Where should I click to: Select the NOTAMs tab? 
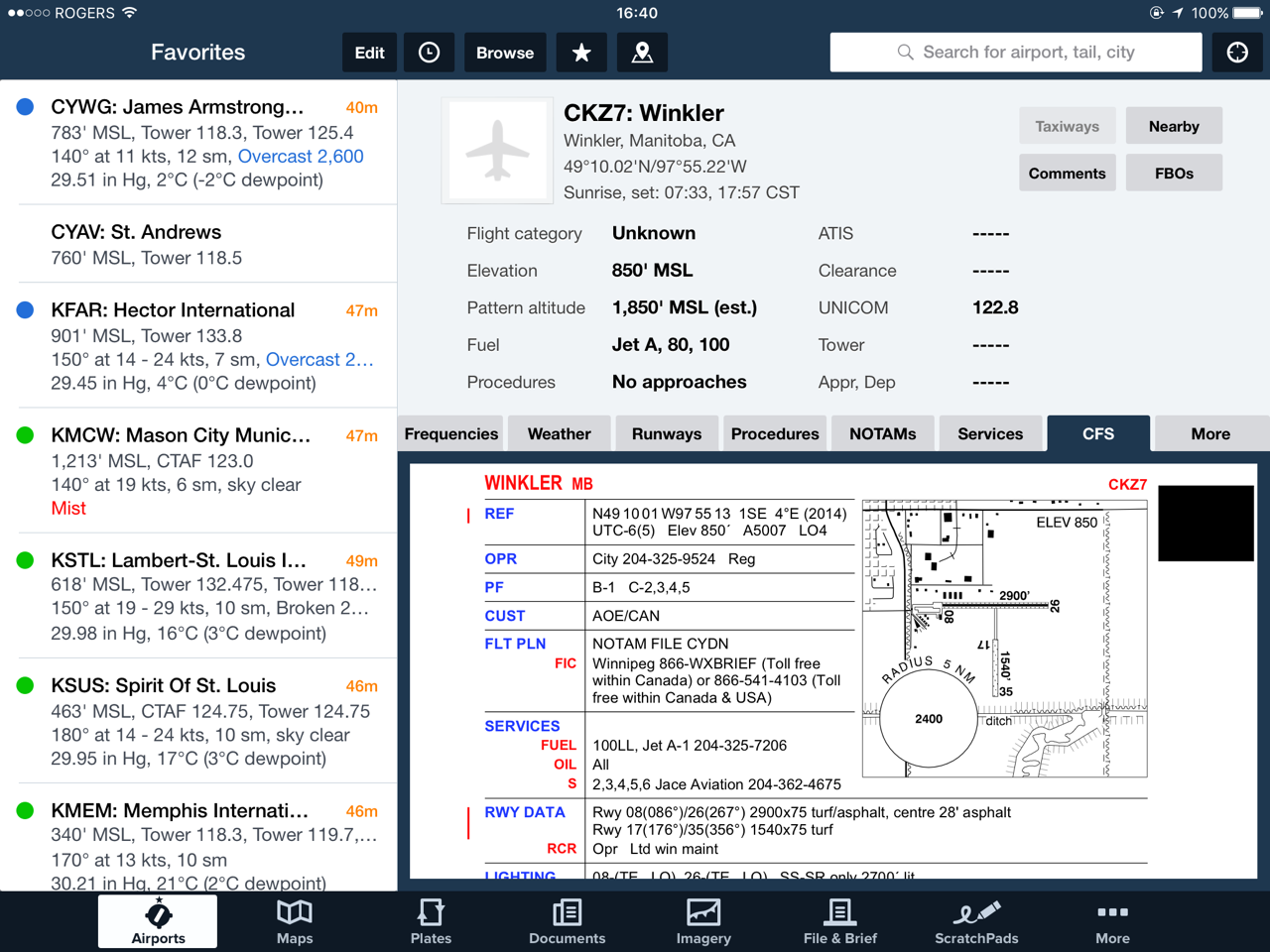point(882,434)
